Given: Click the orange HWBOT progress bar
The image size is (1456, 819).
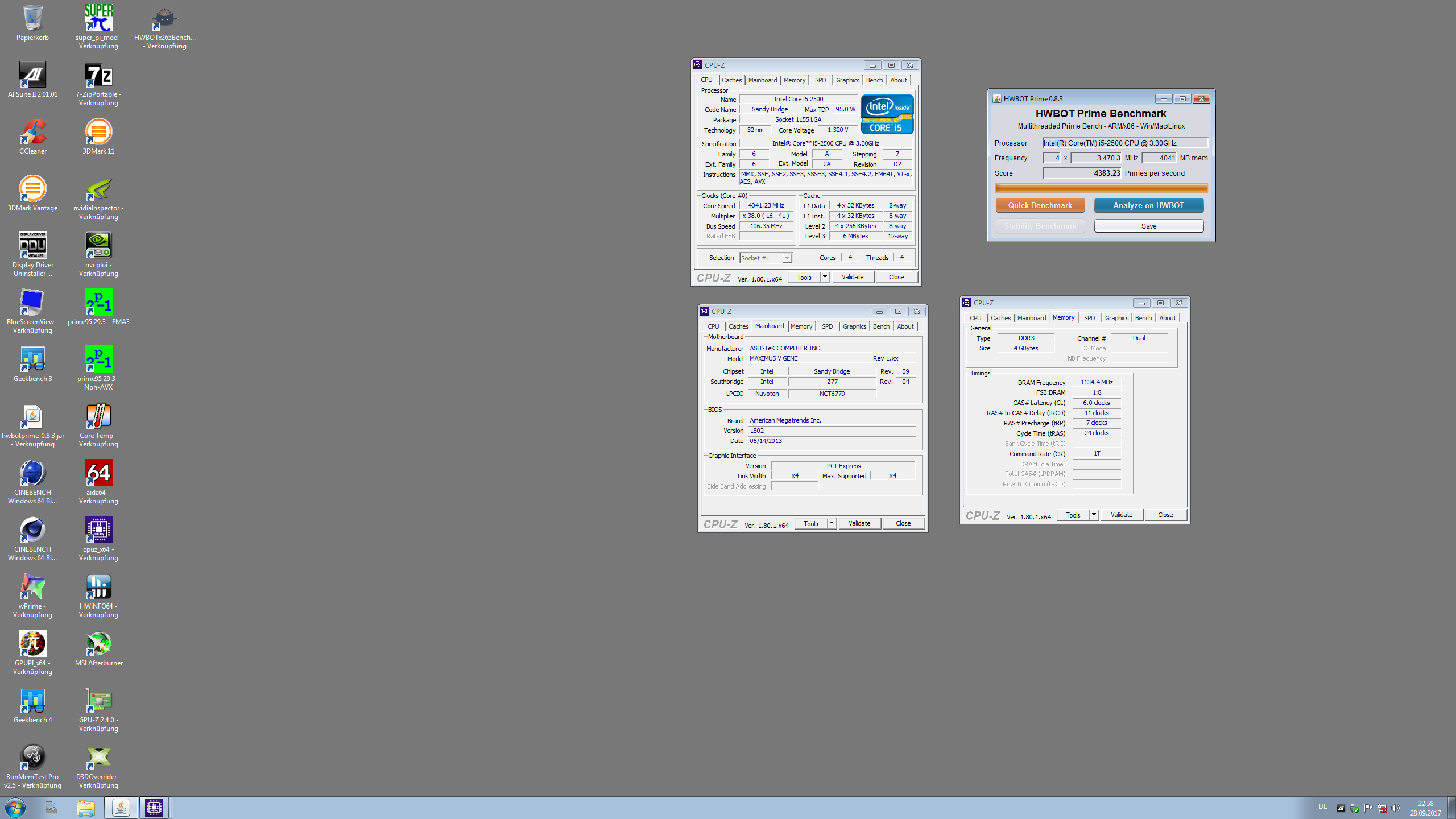Looking at the screenshot, I should [x=1101, y=188].
